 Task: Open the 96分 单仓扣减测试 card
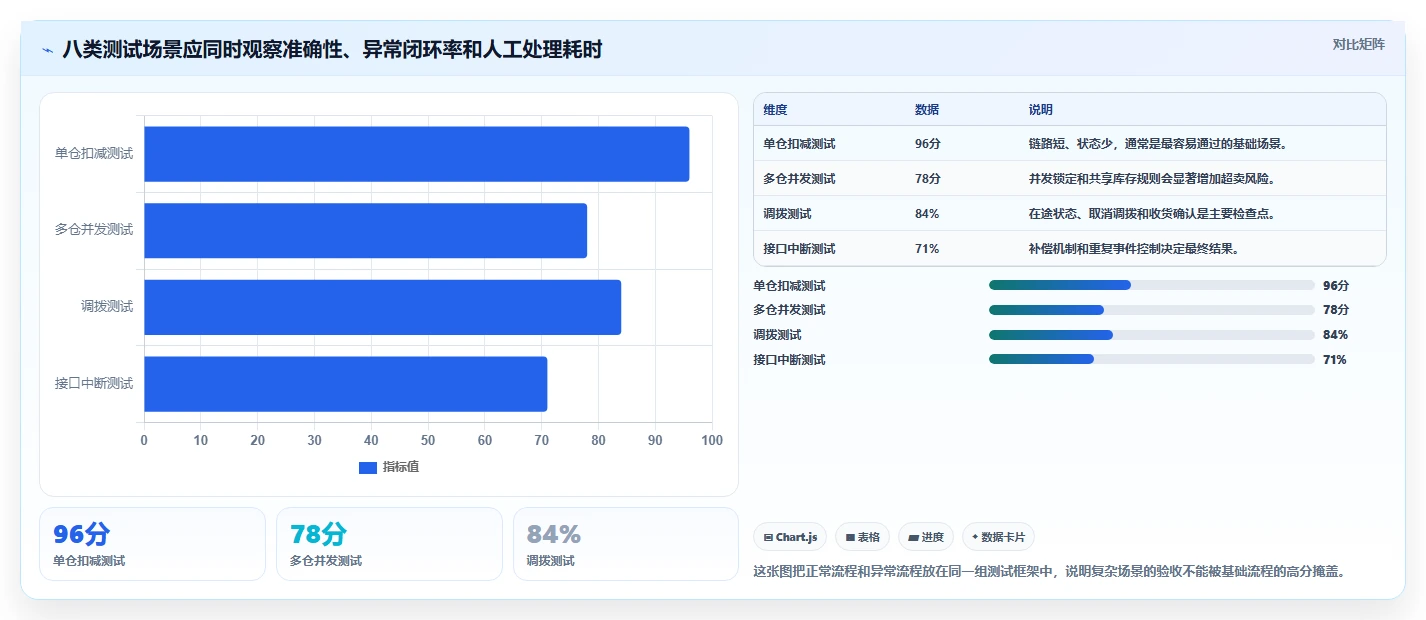click(153, 544)
